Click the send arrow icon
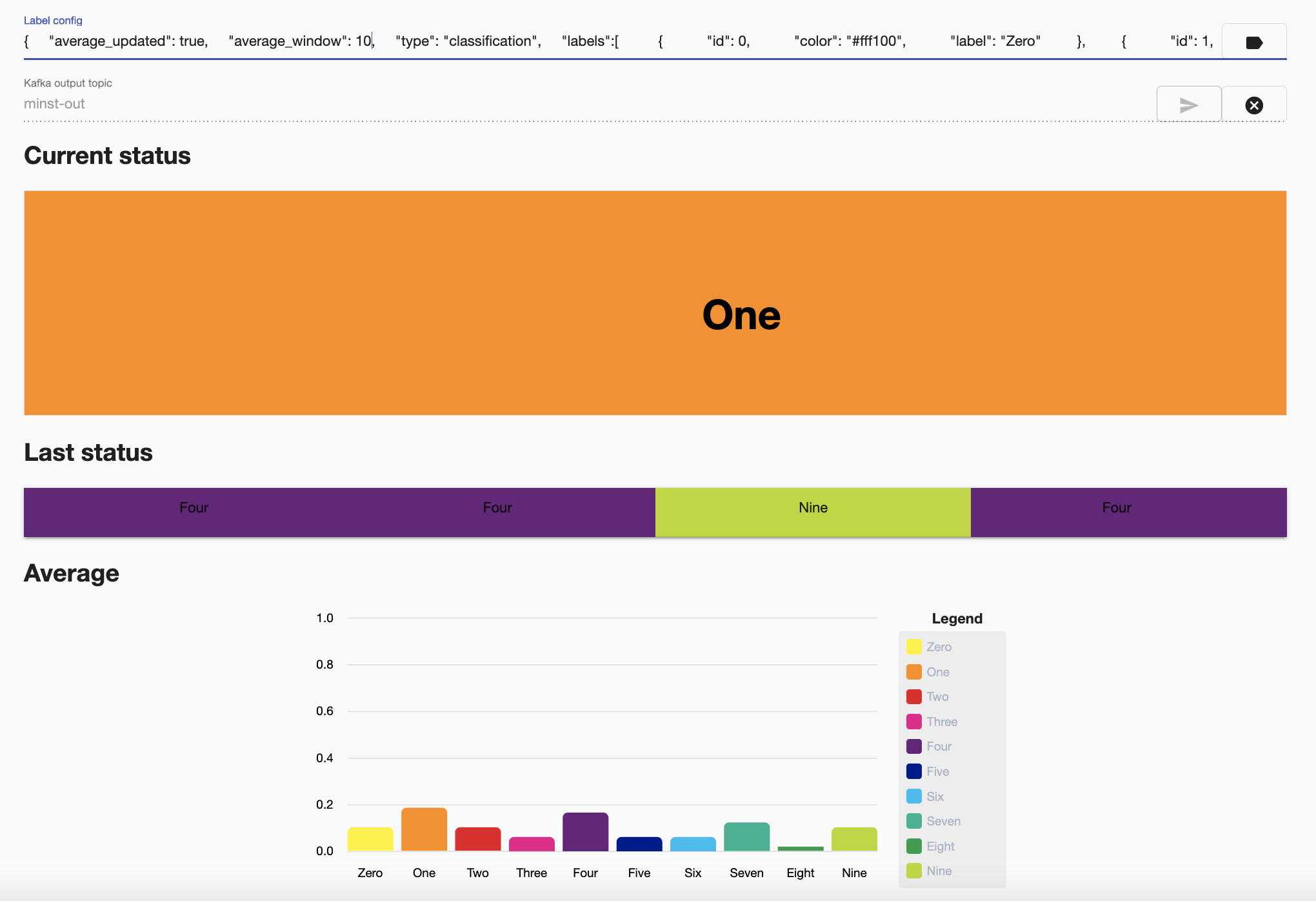This screenshot has width=1316, height=901. [1188, 105]
